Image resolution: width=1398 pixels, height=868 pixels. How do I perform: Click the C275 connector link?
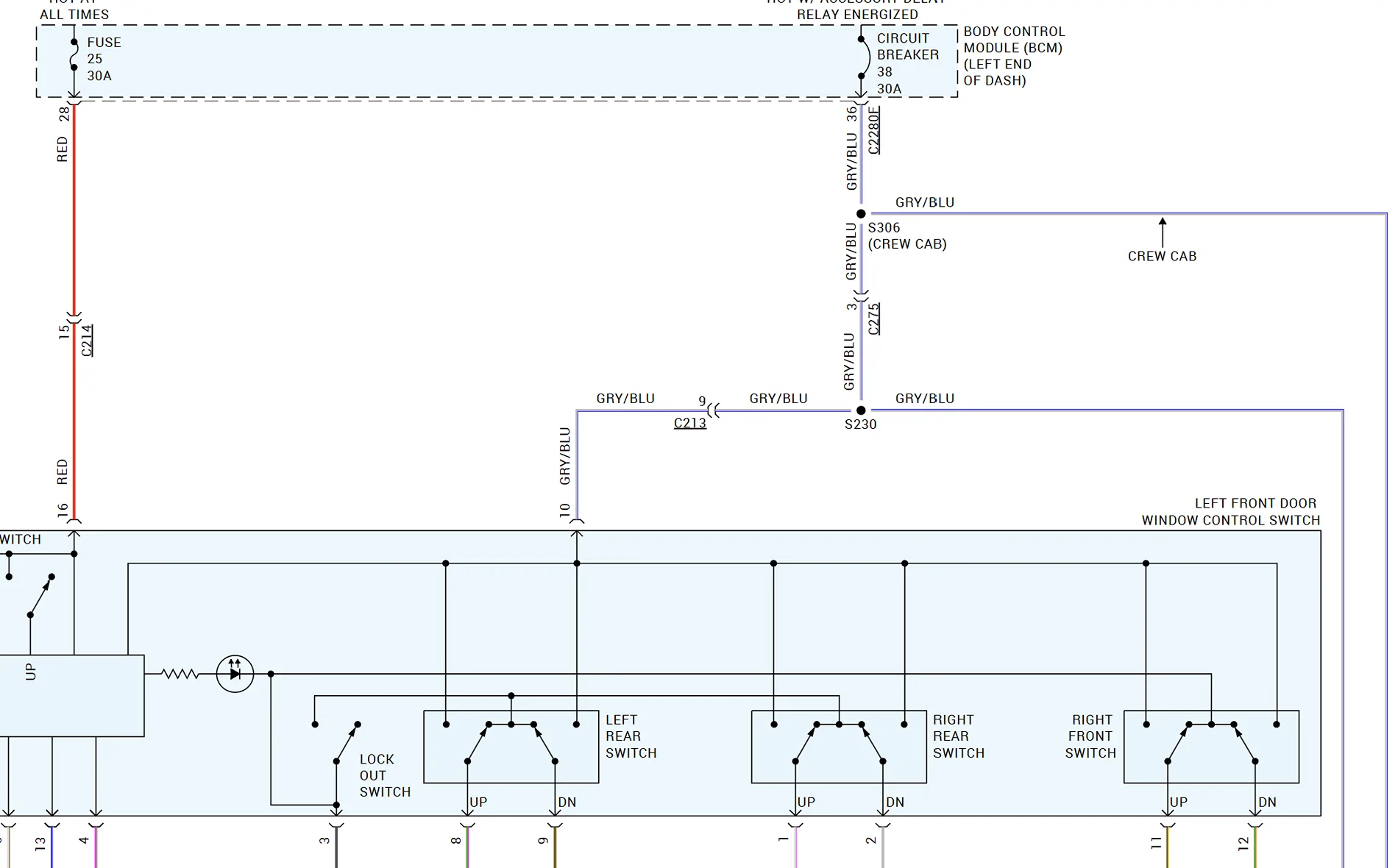coord(873,319)
